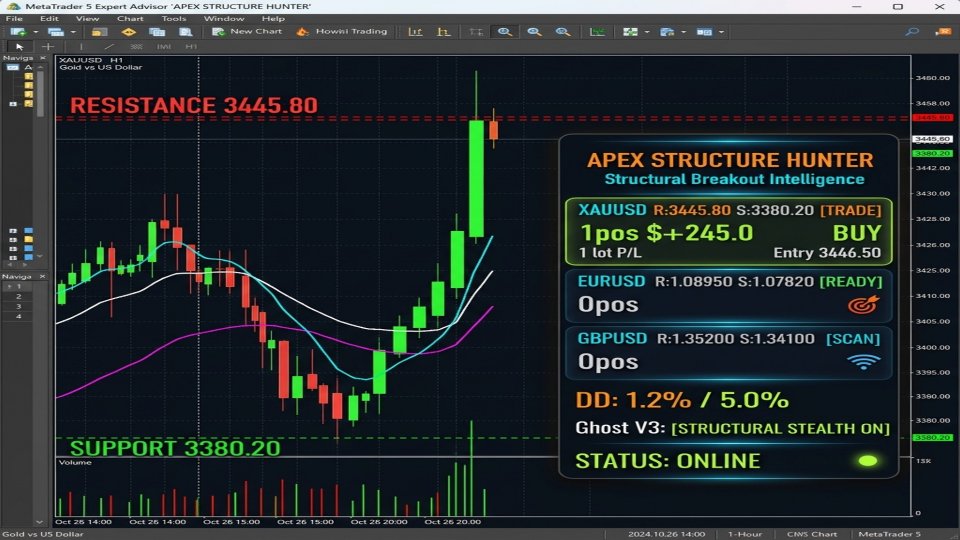Screen dimensions: 960x540
Task: Select the trendline drawing tool
Action: click(x=109, y=47)
